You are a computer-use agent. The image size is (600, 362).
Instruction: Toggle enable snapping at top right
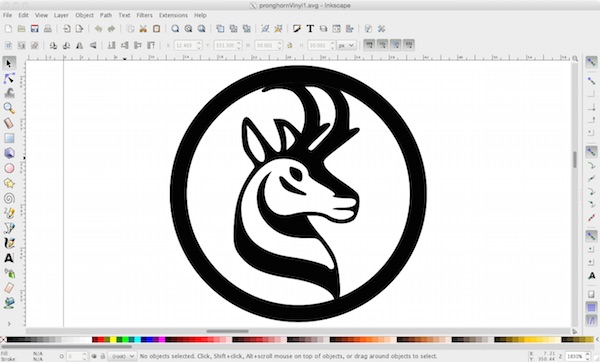coord(591,62)
